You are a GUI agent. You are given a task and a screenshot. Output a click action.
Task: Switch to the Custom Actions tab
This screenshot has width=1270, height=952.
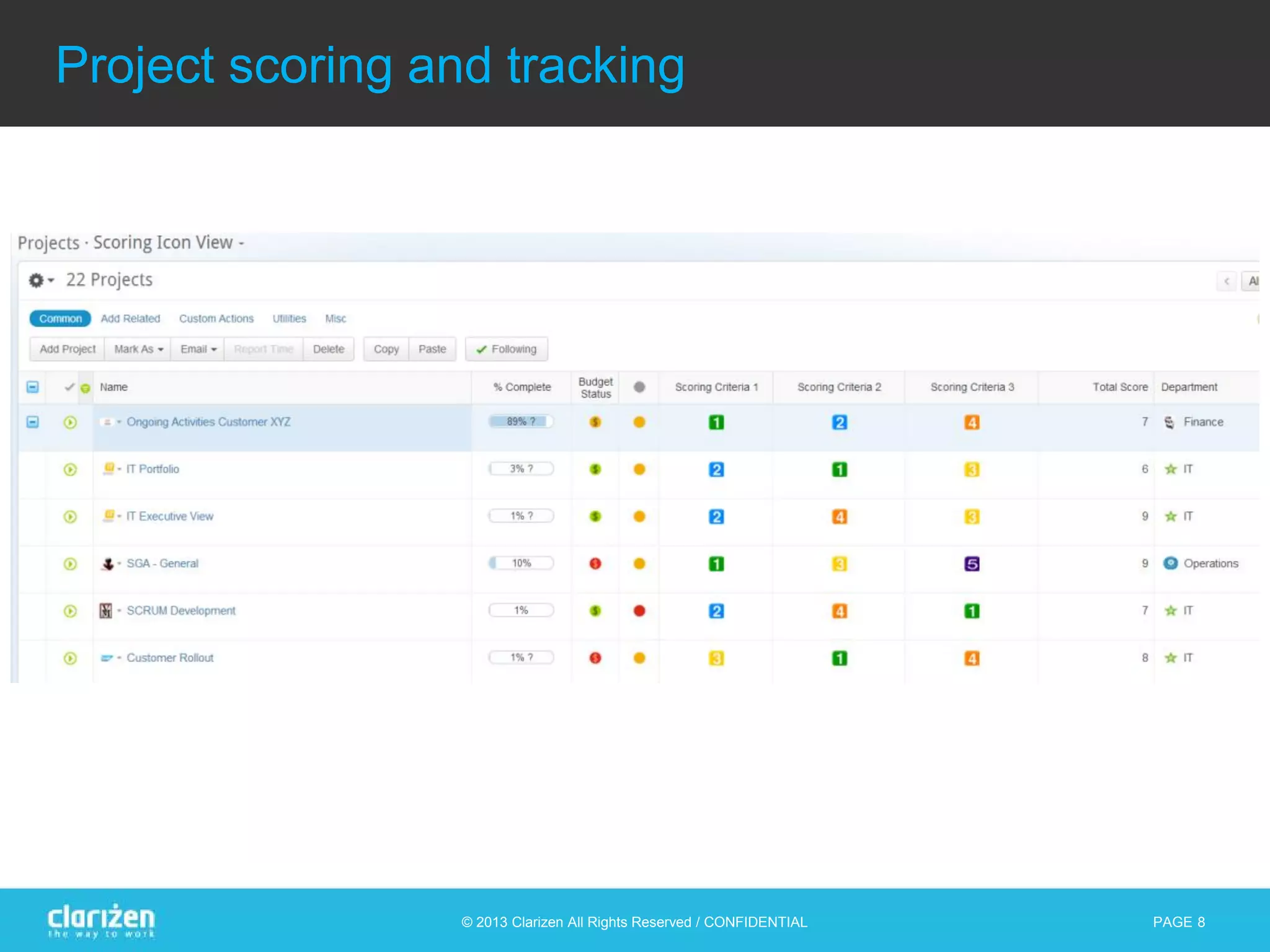pos(216,319)
